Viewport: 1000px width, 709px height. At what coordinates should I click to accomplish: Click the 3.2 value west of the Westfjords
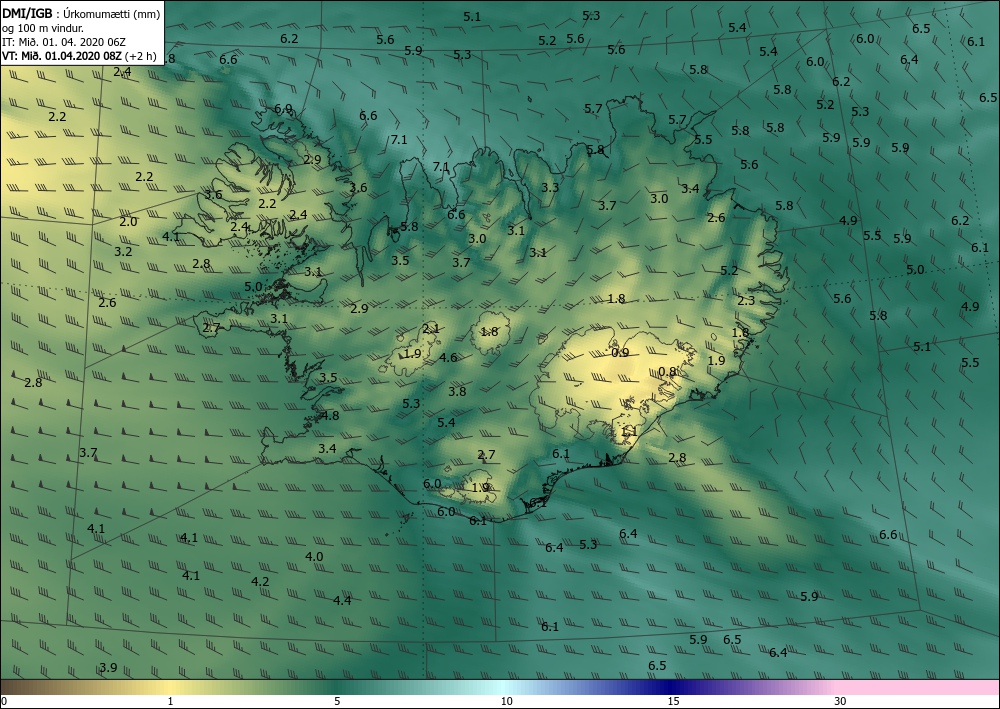[x=123, y=251]
